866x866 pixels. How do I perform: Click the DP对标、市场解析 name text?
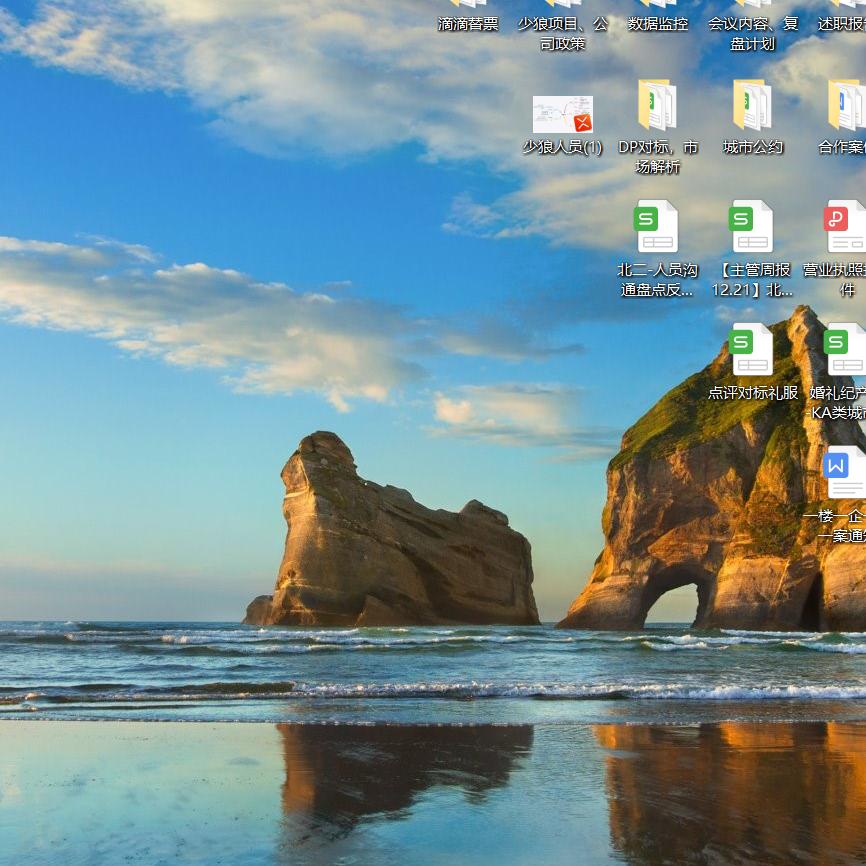(657, 157)
